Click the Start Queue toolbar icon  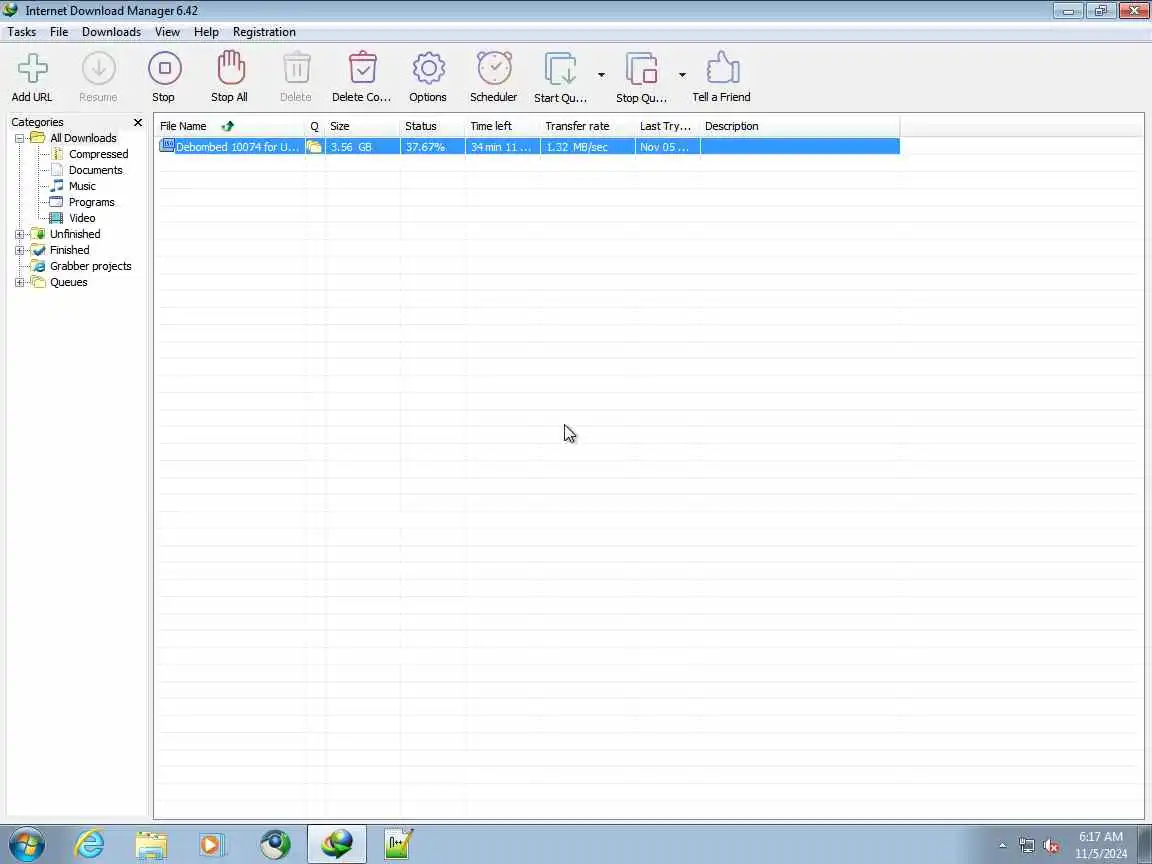[x=561, y=69]
